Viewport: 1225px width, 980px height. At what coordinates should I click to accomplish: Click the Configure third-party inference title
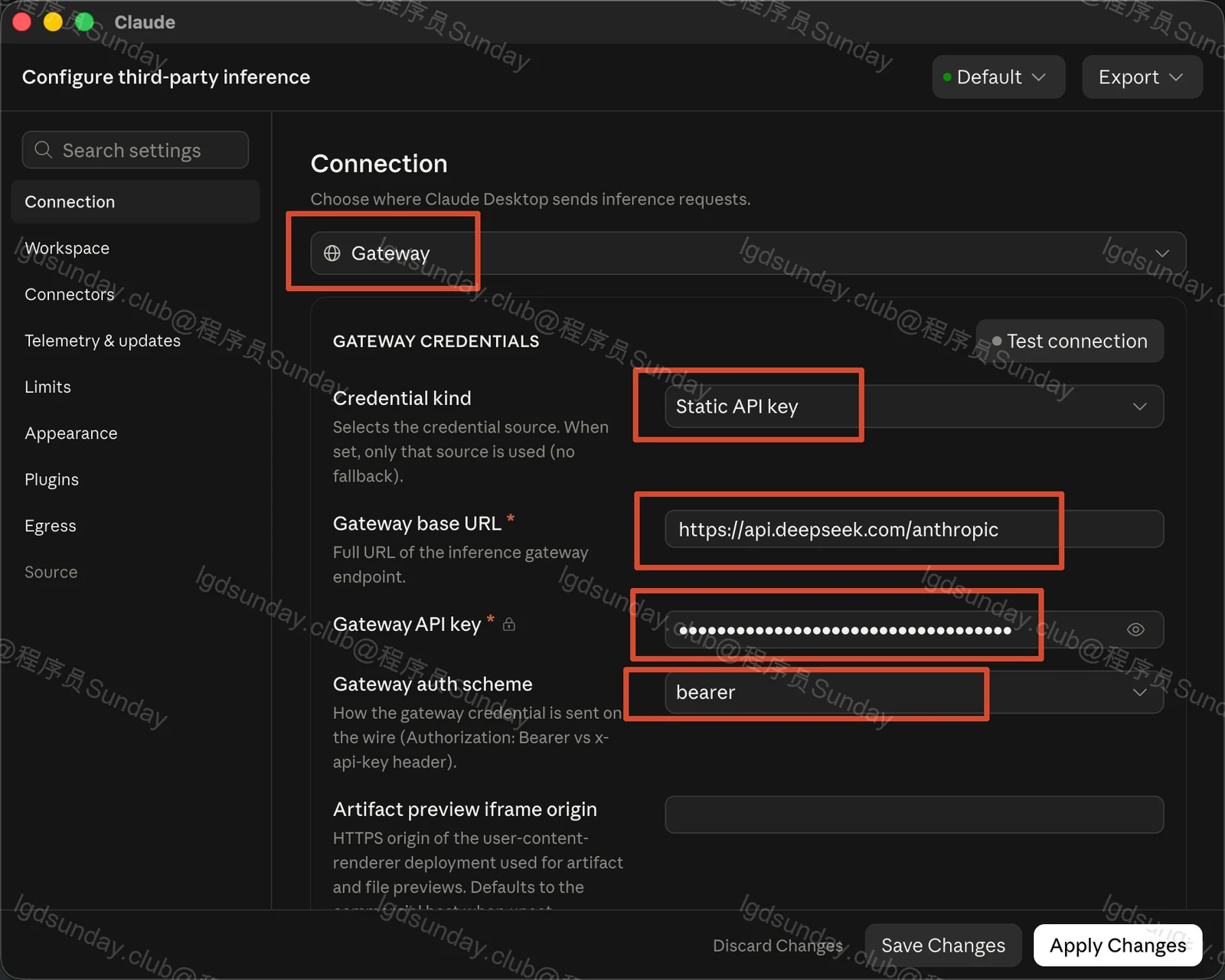pos(166,77)
